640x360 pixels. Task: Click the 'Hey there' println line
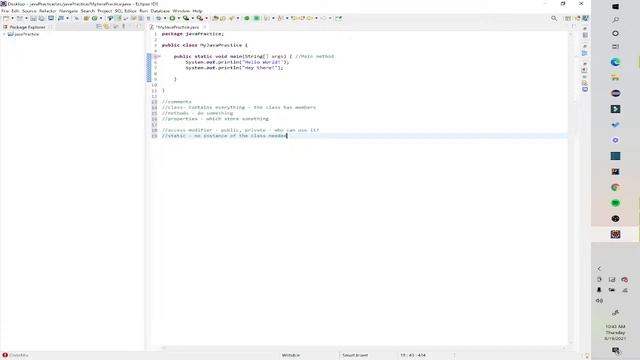pyautogui.click(x=234, y=68)
